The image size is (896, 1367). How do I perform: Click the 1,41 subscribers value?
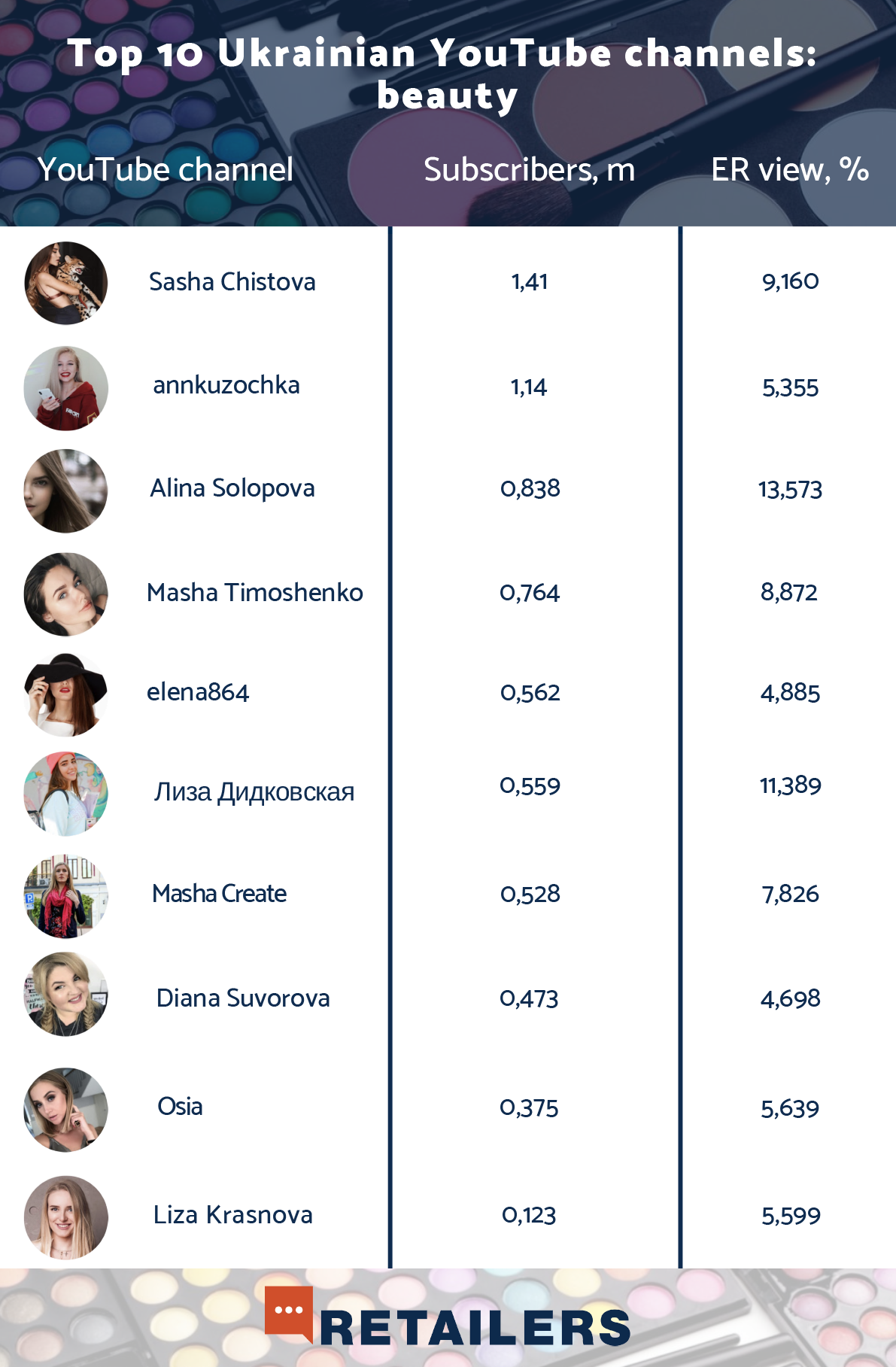(530, 282)
